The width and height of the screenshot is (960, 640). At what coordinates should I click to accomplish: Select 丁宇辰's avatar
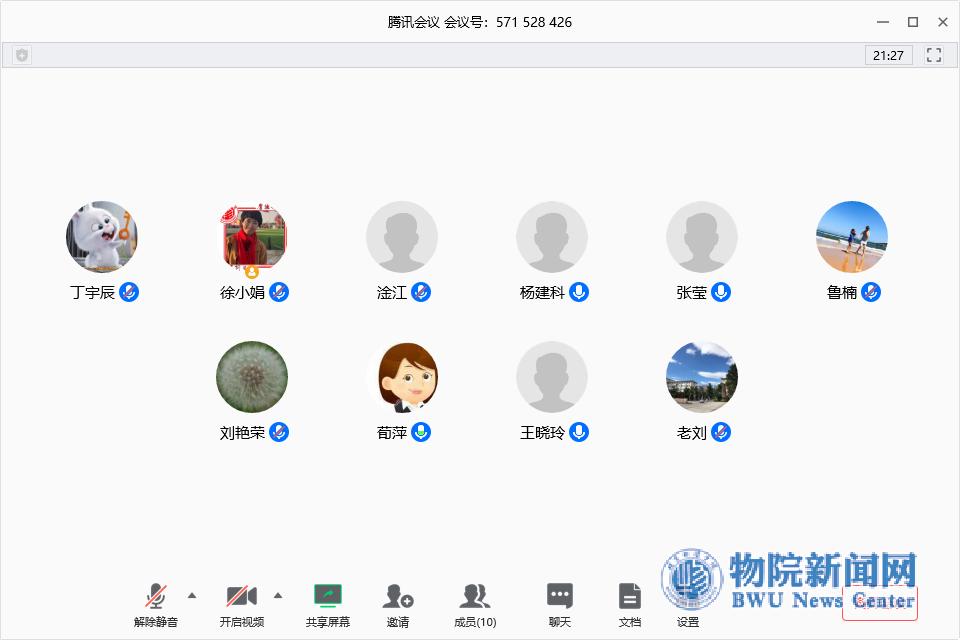(102, 237)
